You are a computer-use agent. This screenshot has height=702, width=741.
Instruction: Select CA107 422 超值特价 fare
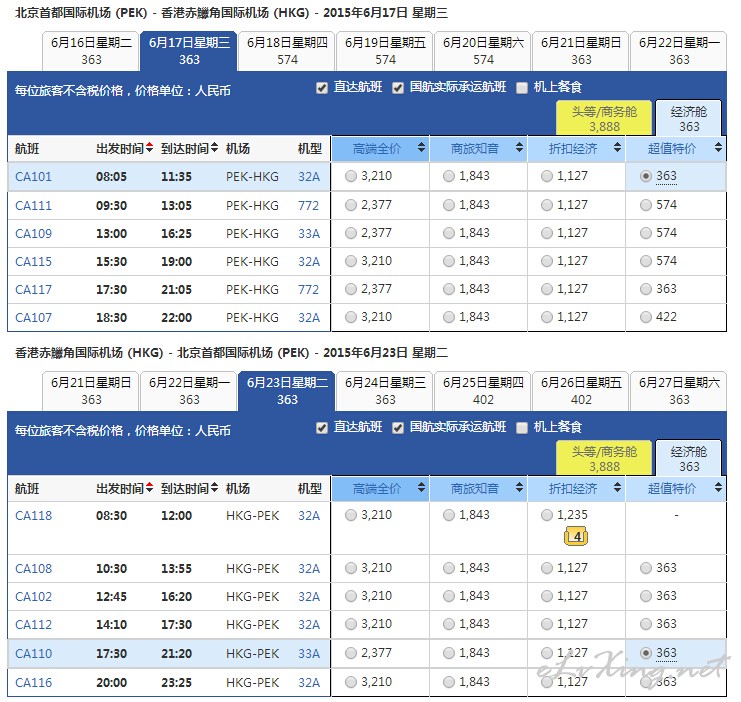click(646, 317)
